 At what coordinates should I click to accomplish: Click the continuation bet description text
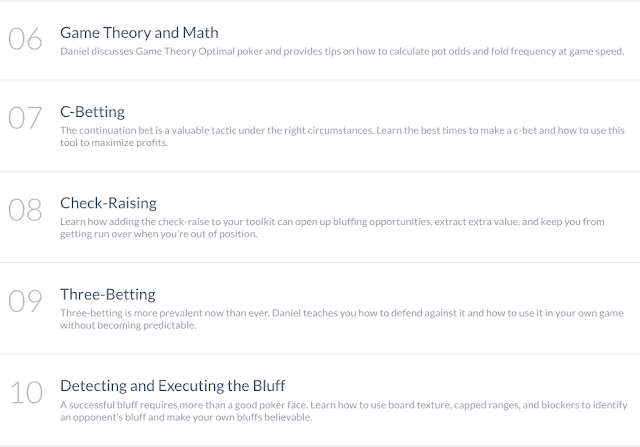pyautogui.click(x=342, y=136)
